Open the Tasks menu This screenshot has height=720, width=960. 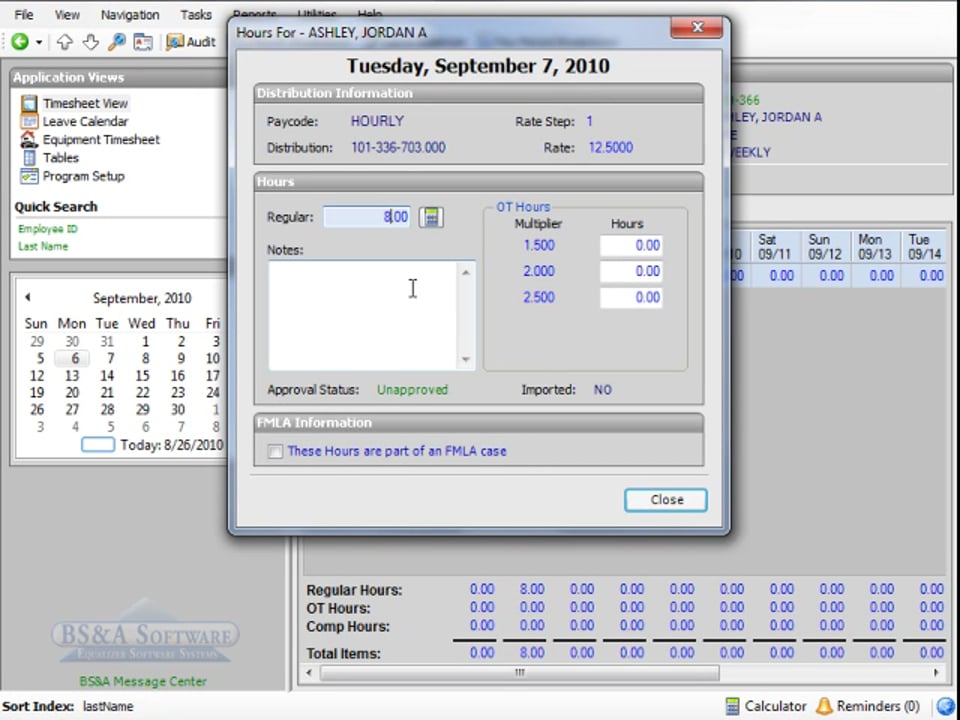click(x=196, y=15)
